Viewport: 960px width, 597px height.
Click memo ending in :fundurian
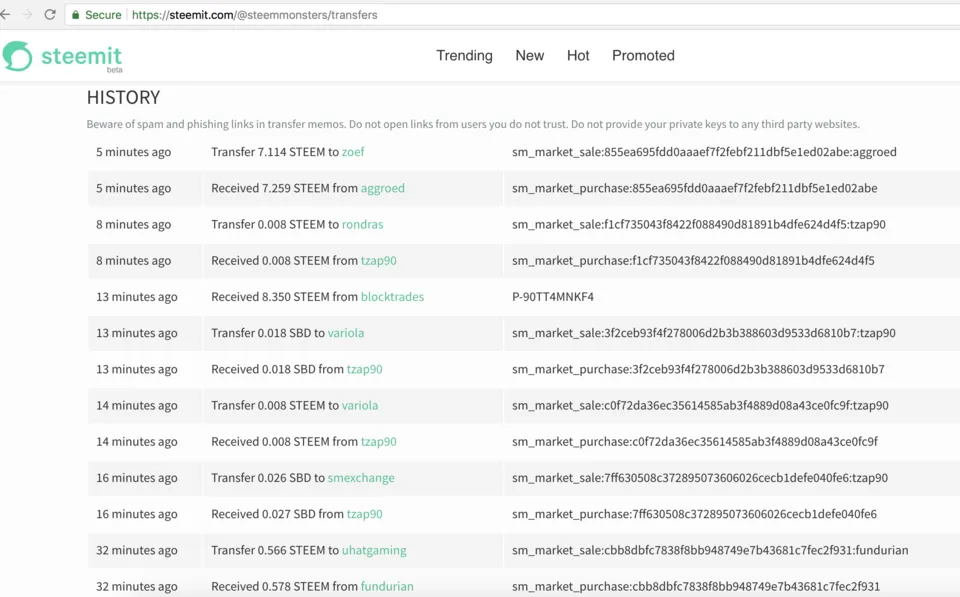point(710,550)
